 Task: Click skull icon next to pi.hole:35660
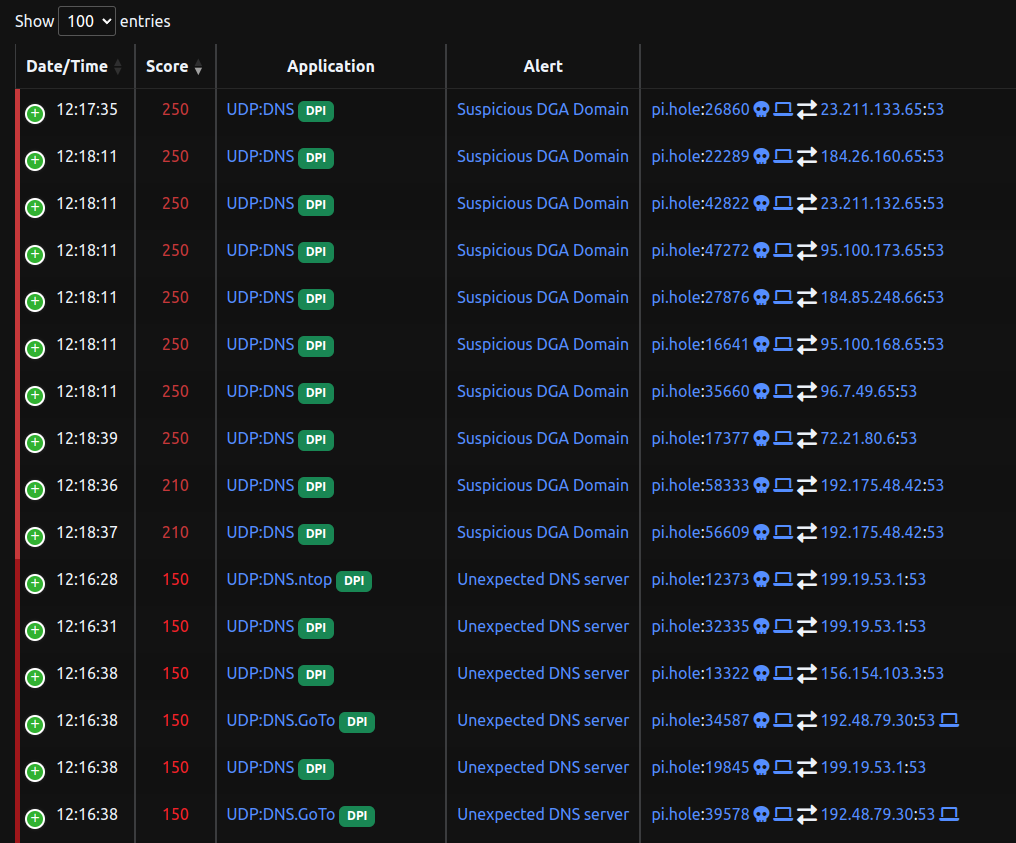coord(761,391)
